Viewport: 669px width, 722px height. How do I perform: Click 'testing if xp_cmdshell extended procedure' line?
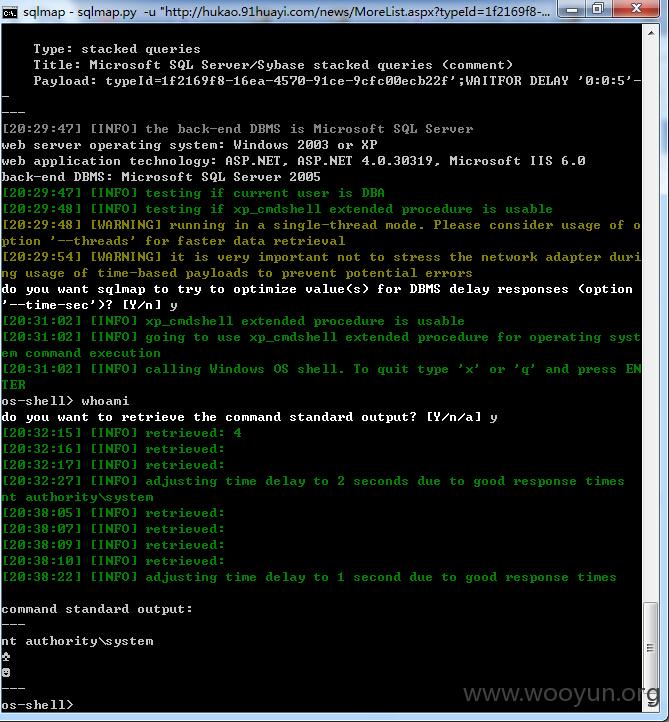click(x=277, y=209)
